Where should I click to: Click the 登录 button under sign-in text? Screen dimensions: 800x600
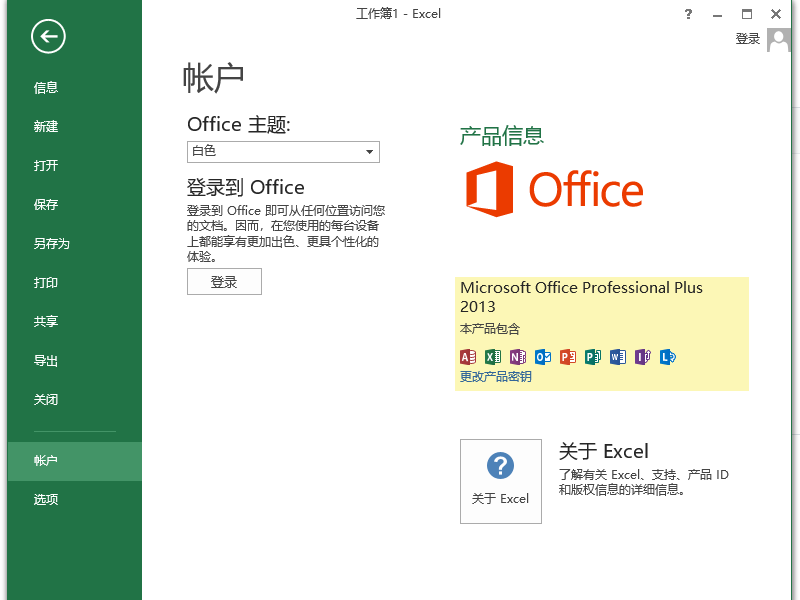click(x=224, y=282)
